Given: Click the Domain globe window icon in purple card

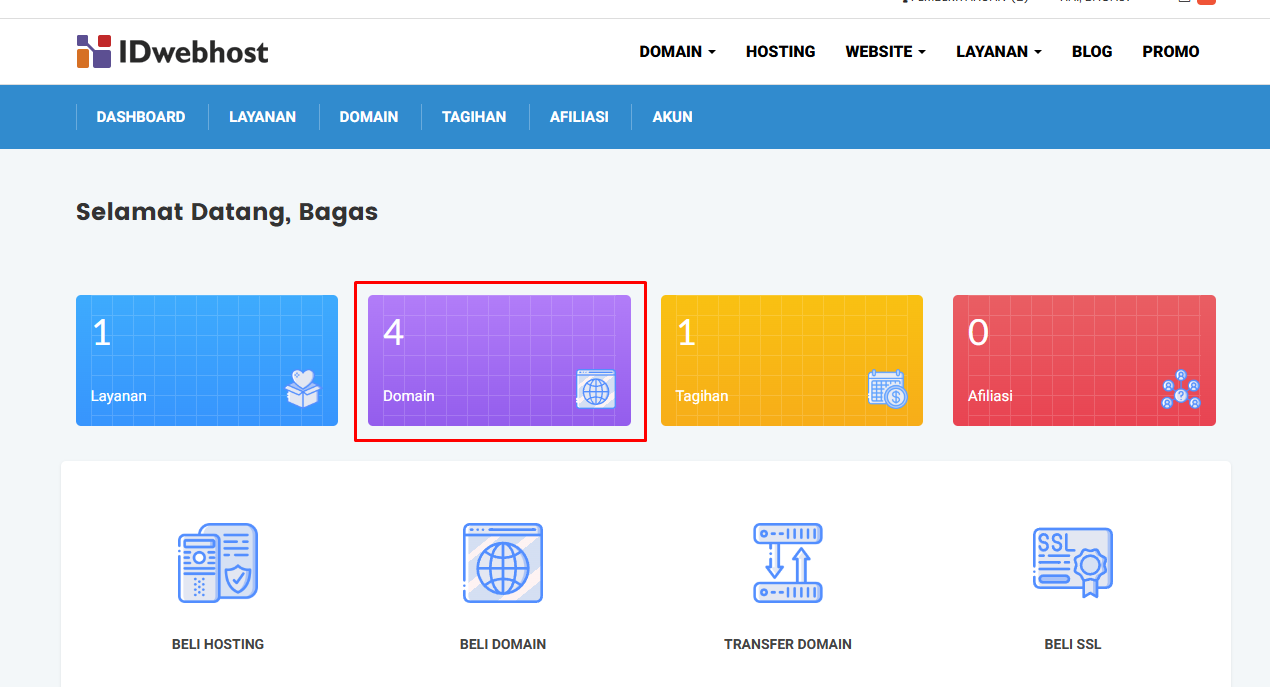Looking at the screenshot, I should 596,389.
